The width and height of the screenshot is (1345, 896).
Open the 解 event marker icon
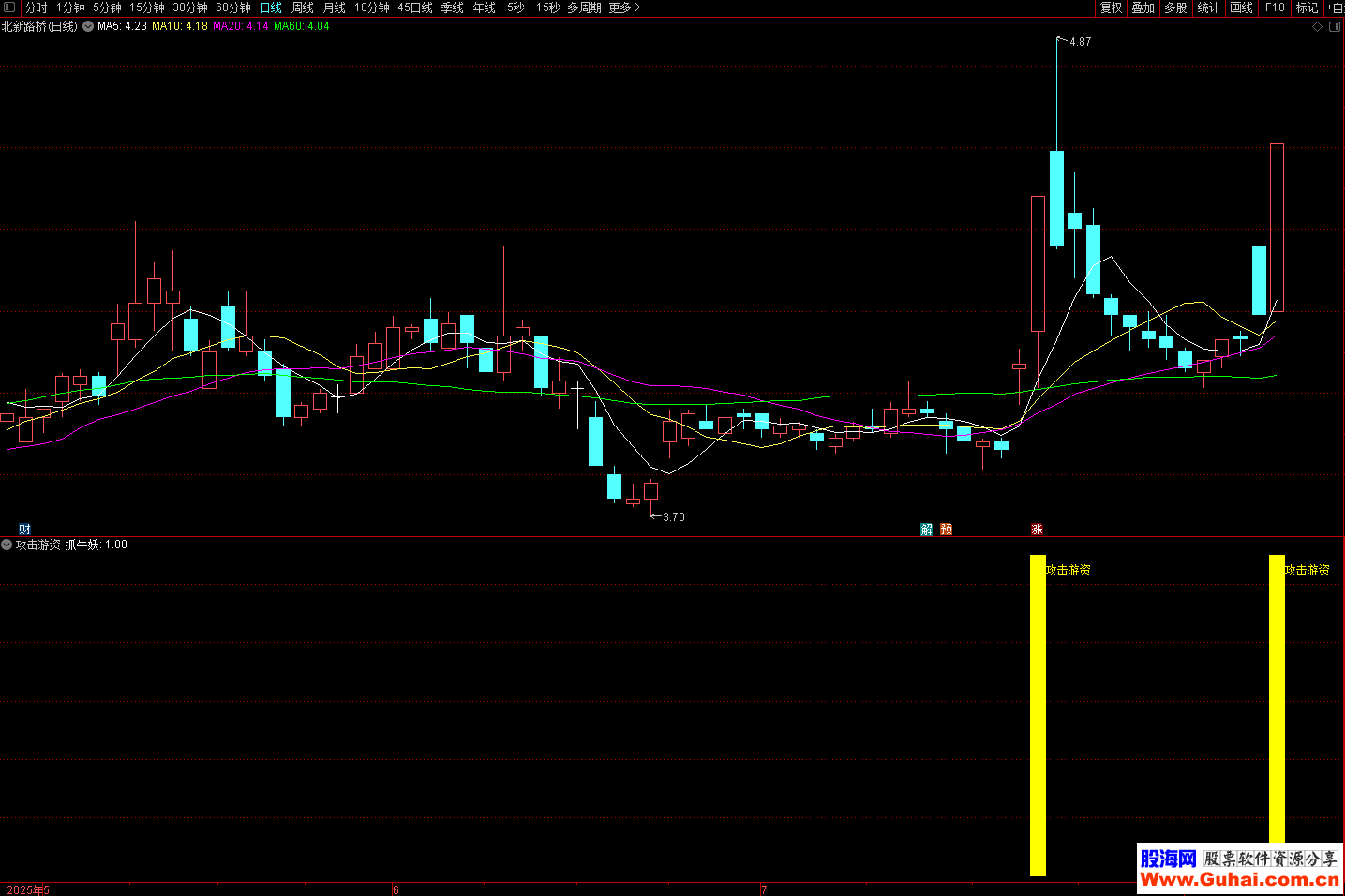tap(927, 530)
